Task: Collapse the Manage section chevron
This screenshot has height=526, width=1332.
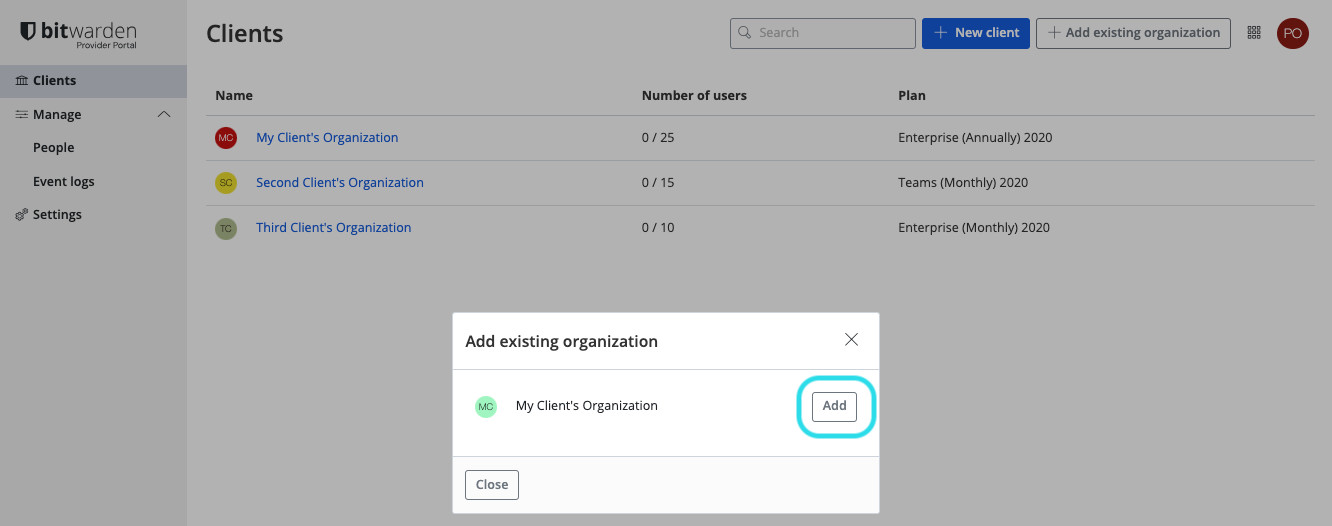Action: (165, 114)
